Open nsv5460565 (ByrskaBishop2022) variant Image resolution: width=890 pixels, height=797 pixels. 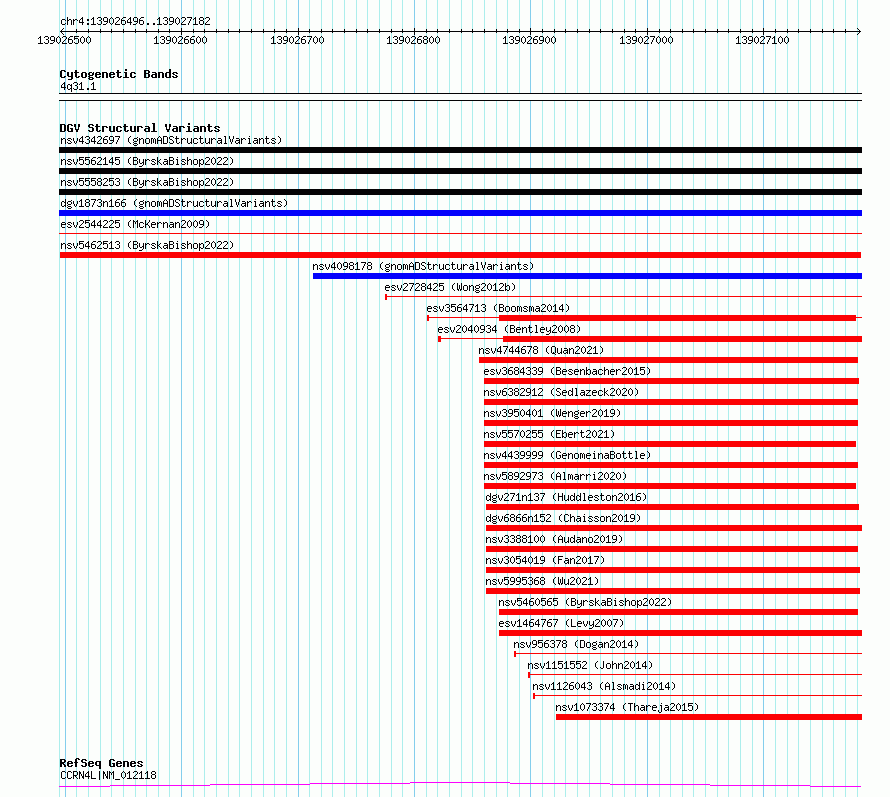click(585, 602)
